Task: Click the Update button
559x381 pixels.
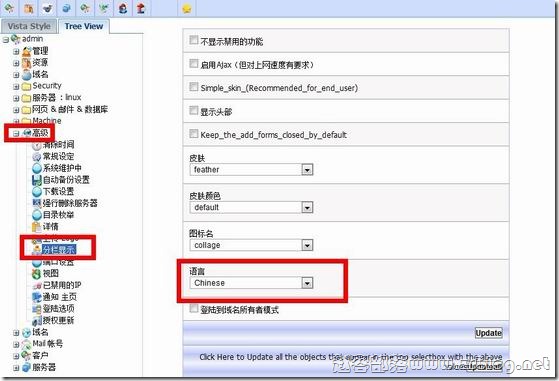Action: (x=488, y=333)
